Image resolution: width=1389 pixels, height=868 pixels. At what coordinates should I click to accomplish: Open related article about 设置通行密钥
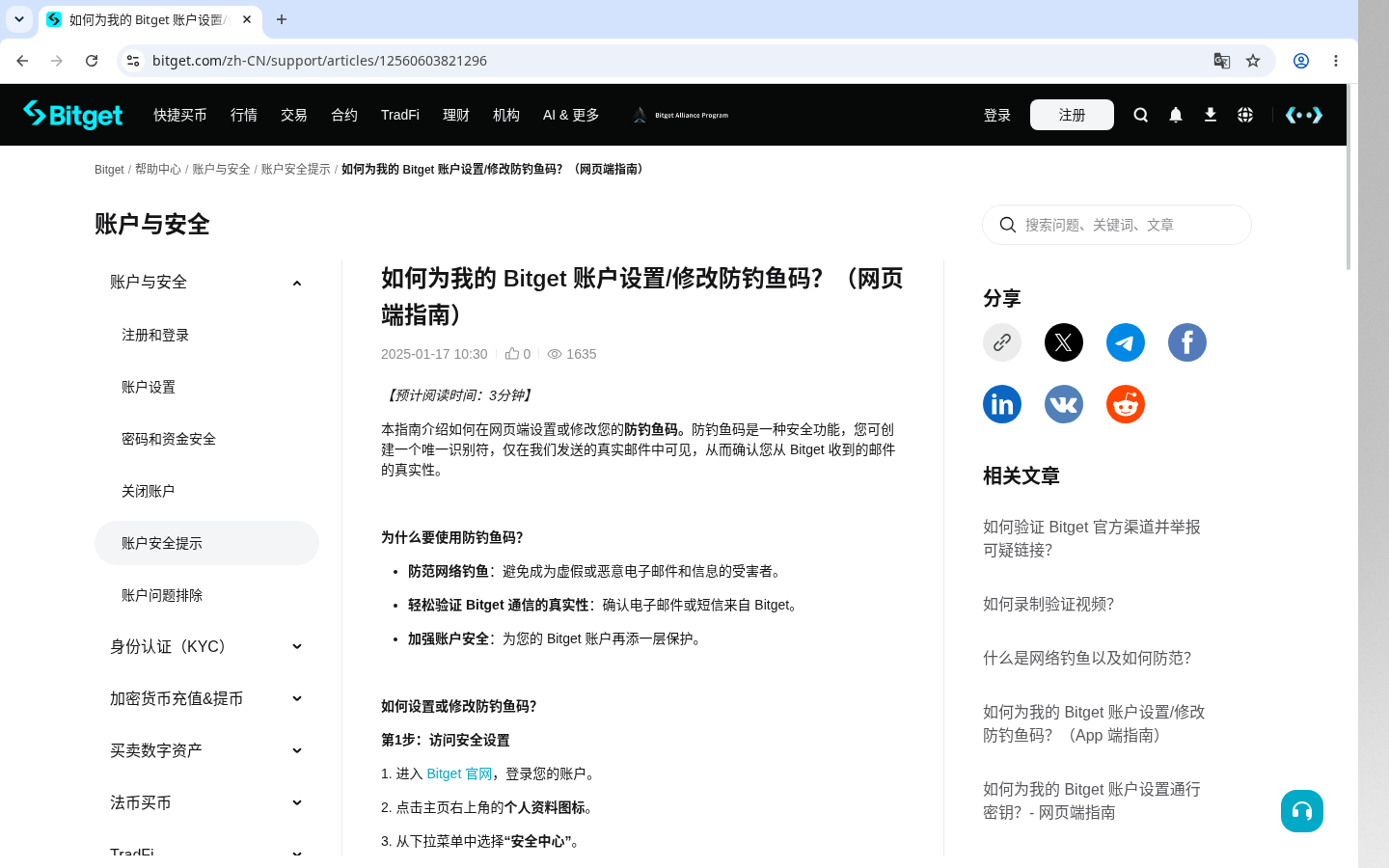(1092, 800)
